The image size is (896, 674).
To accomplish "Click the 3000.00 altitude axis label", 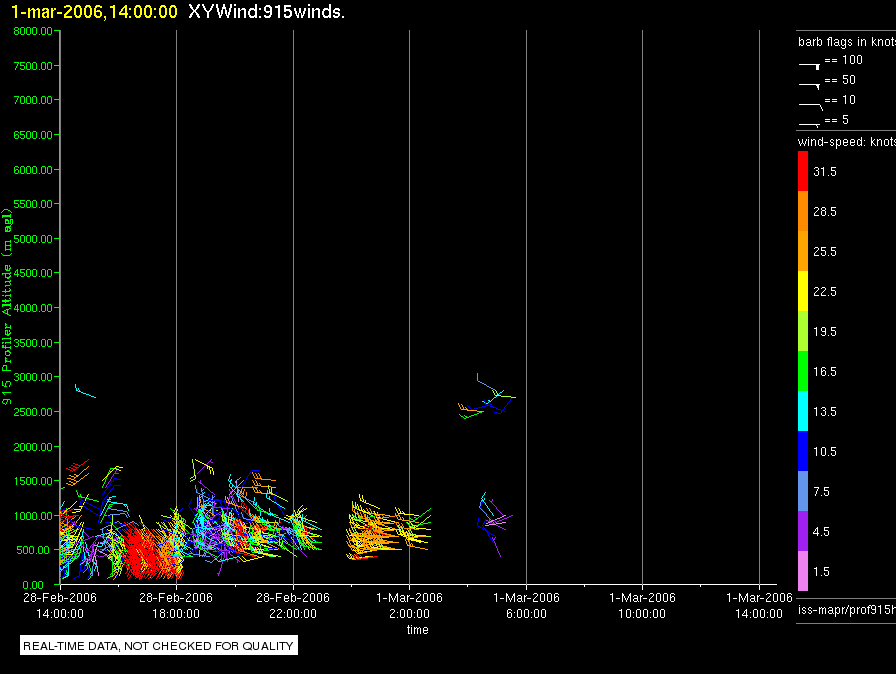I will (x=33, y=377).
